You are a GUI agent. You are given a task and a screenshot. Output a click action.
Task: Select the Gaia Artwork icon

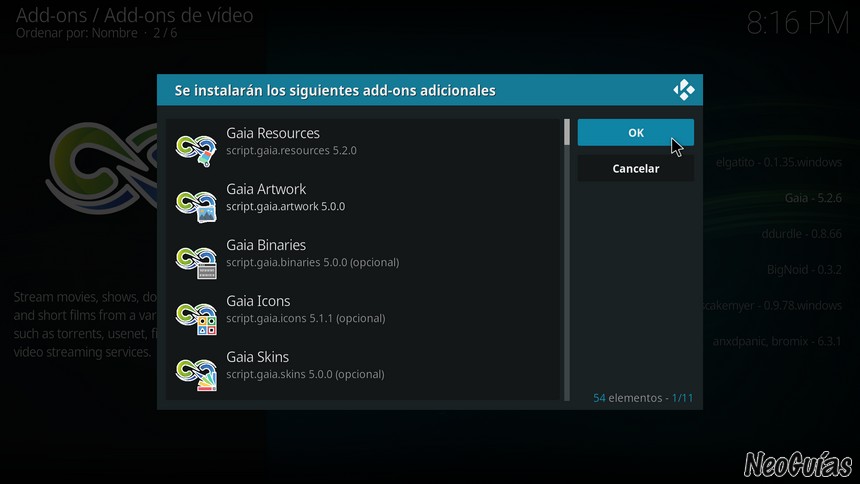tap(196, 206)
